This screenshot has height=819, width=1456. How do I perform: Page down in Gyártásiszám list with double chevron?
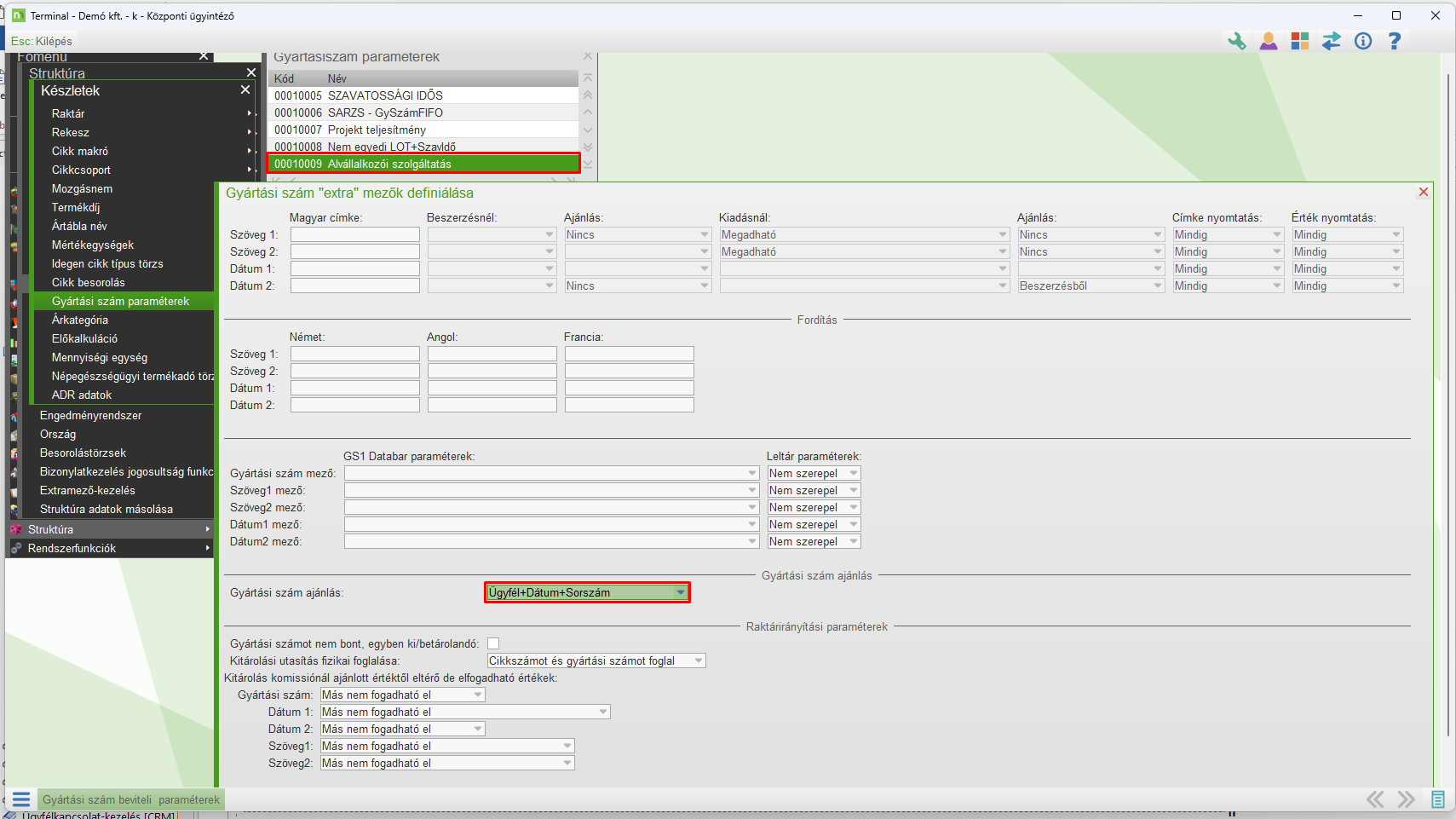[x=588, y=147]
